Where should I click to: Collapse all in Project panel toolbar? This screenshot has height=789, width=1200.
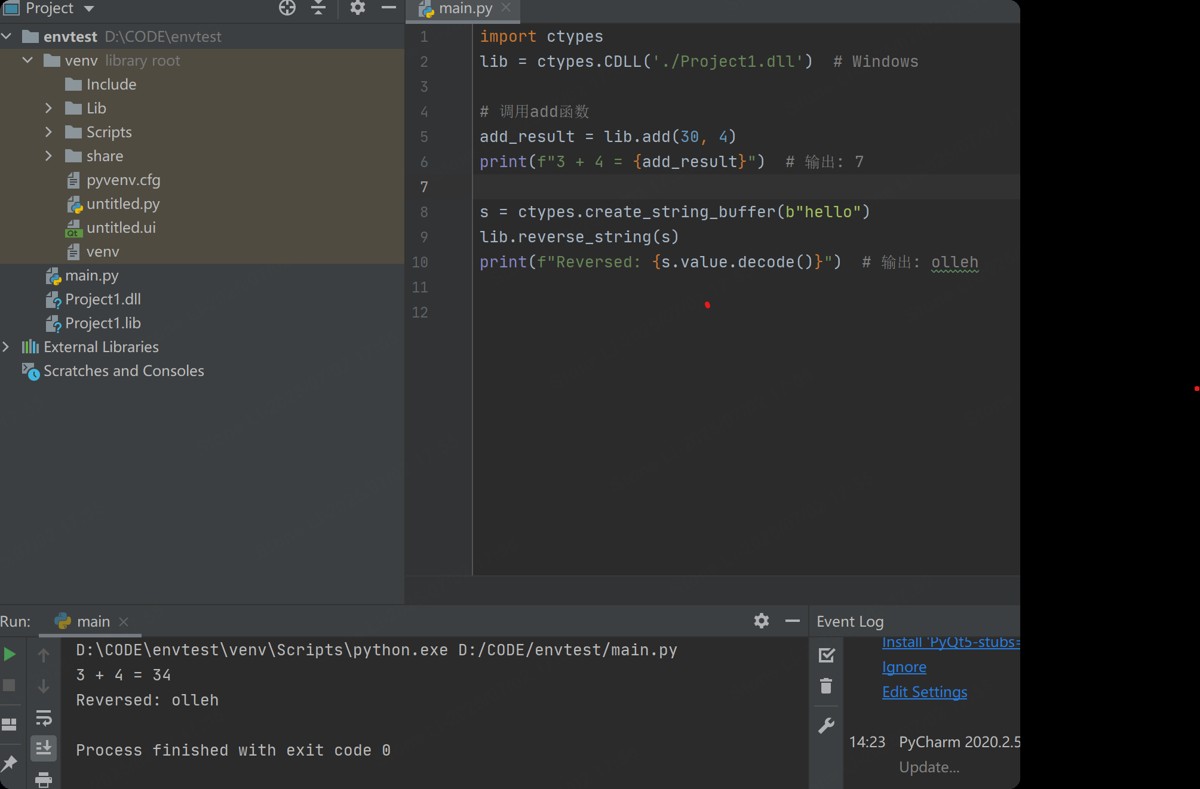tap(318, 9)
